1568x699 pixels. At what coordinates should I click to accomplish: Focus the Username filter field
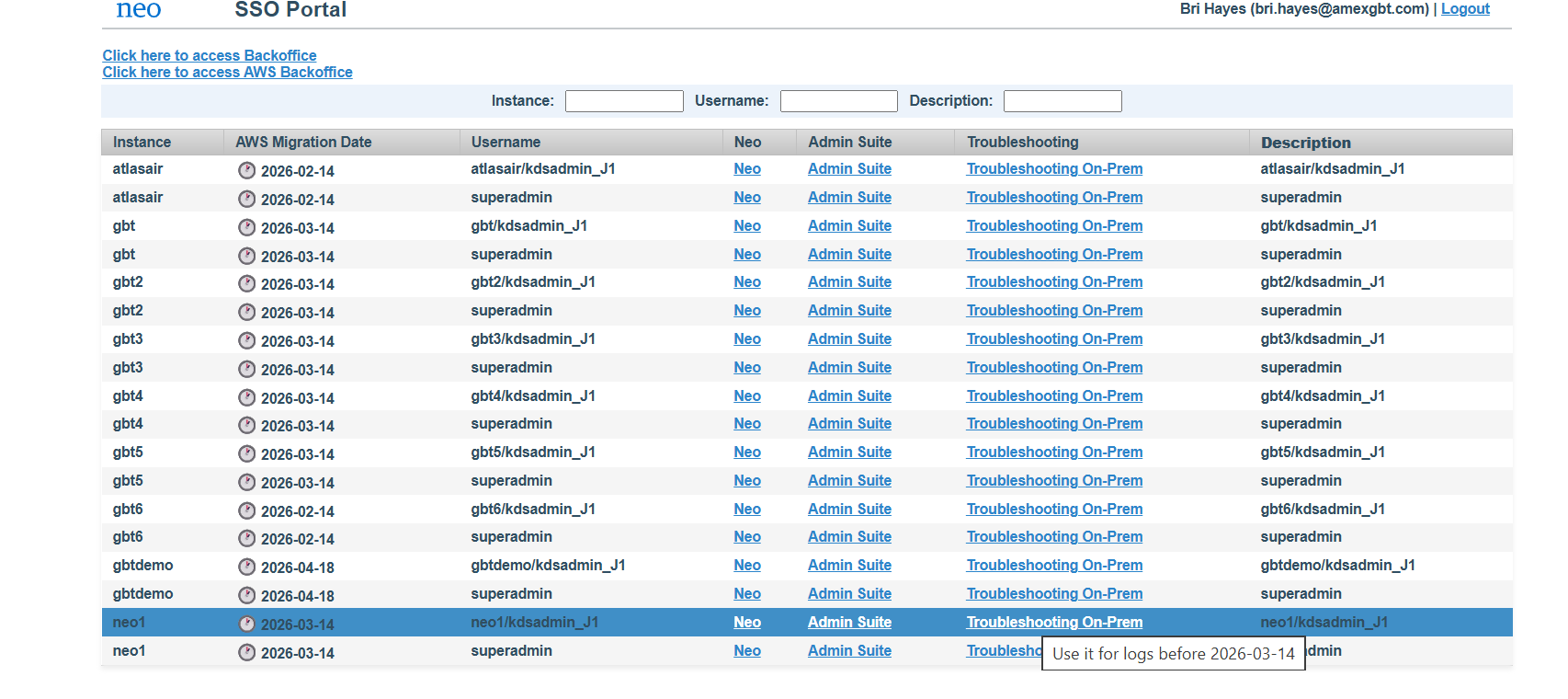point(838,101)
